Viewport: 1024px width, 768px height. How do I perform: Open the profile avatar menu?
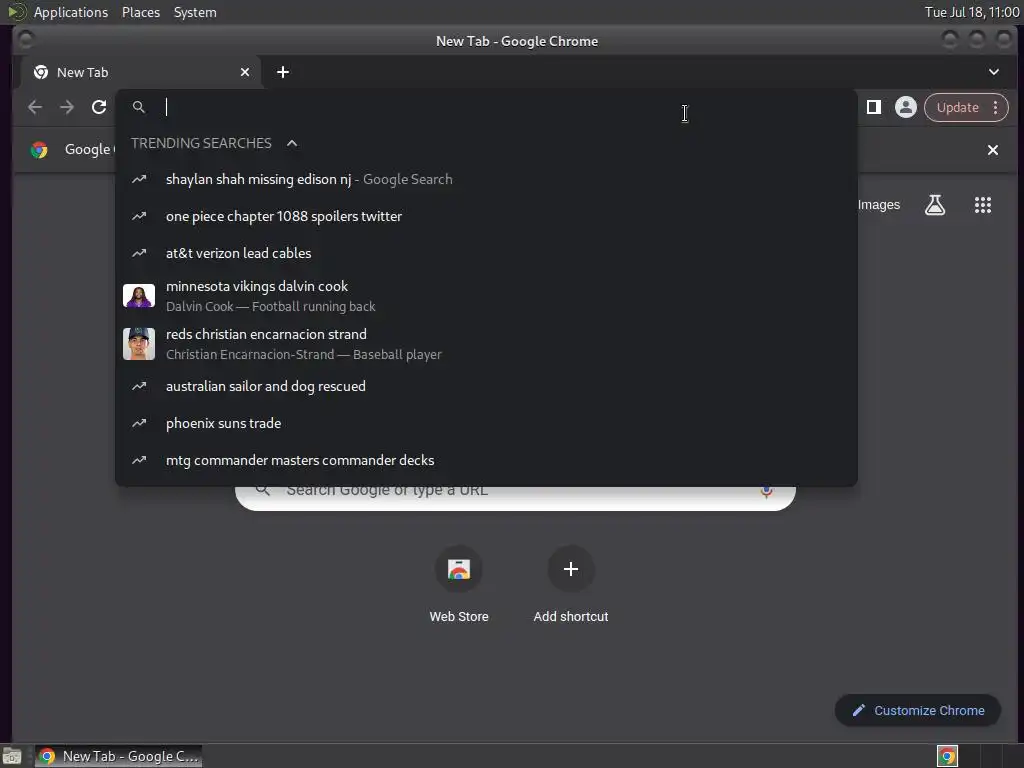tap(906, 107)
